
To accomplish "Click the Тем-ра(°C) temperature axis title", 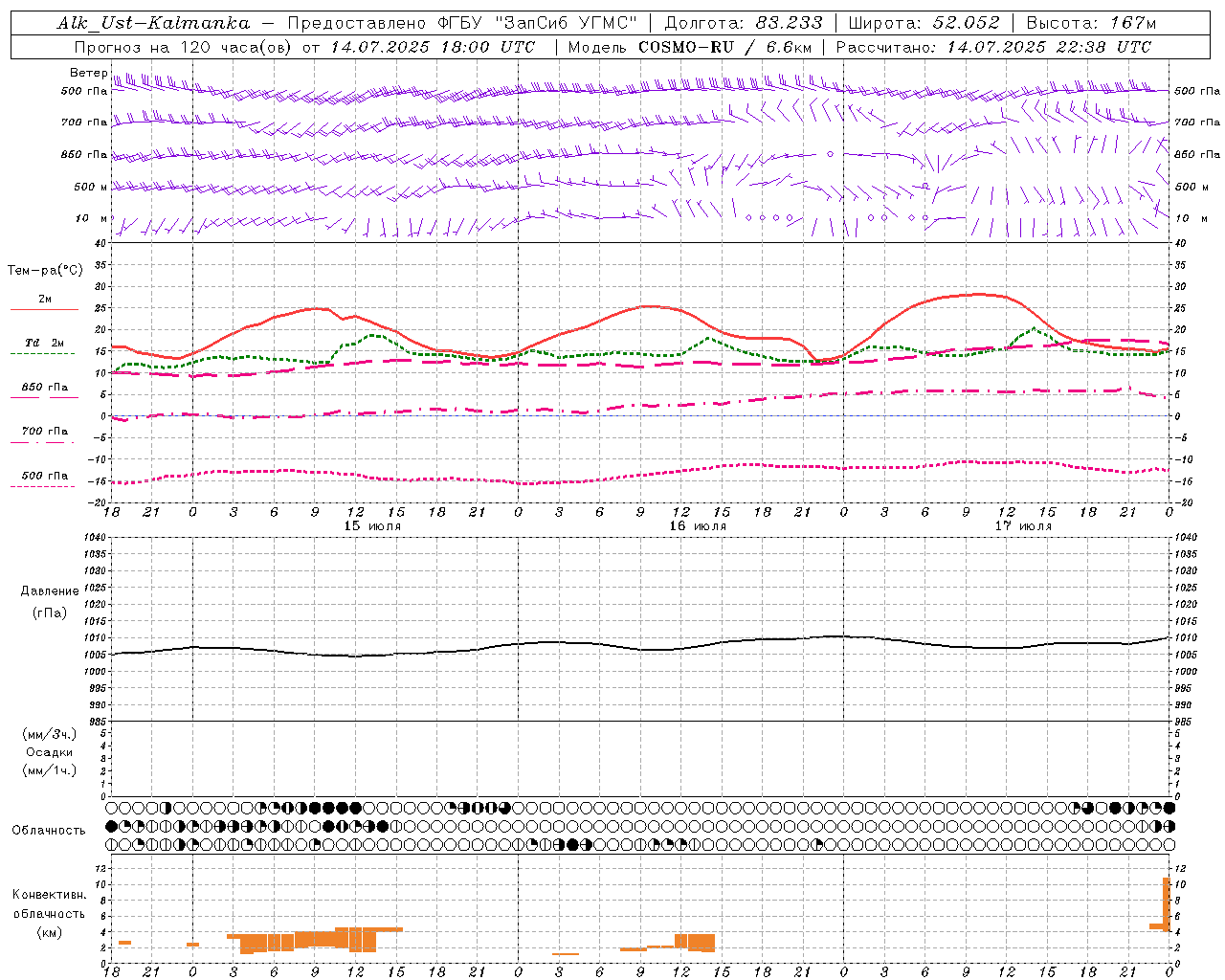I will pyautogui.click(x=45, y=271).
